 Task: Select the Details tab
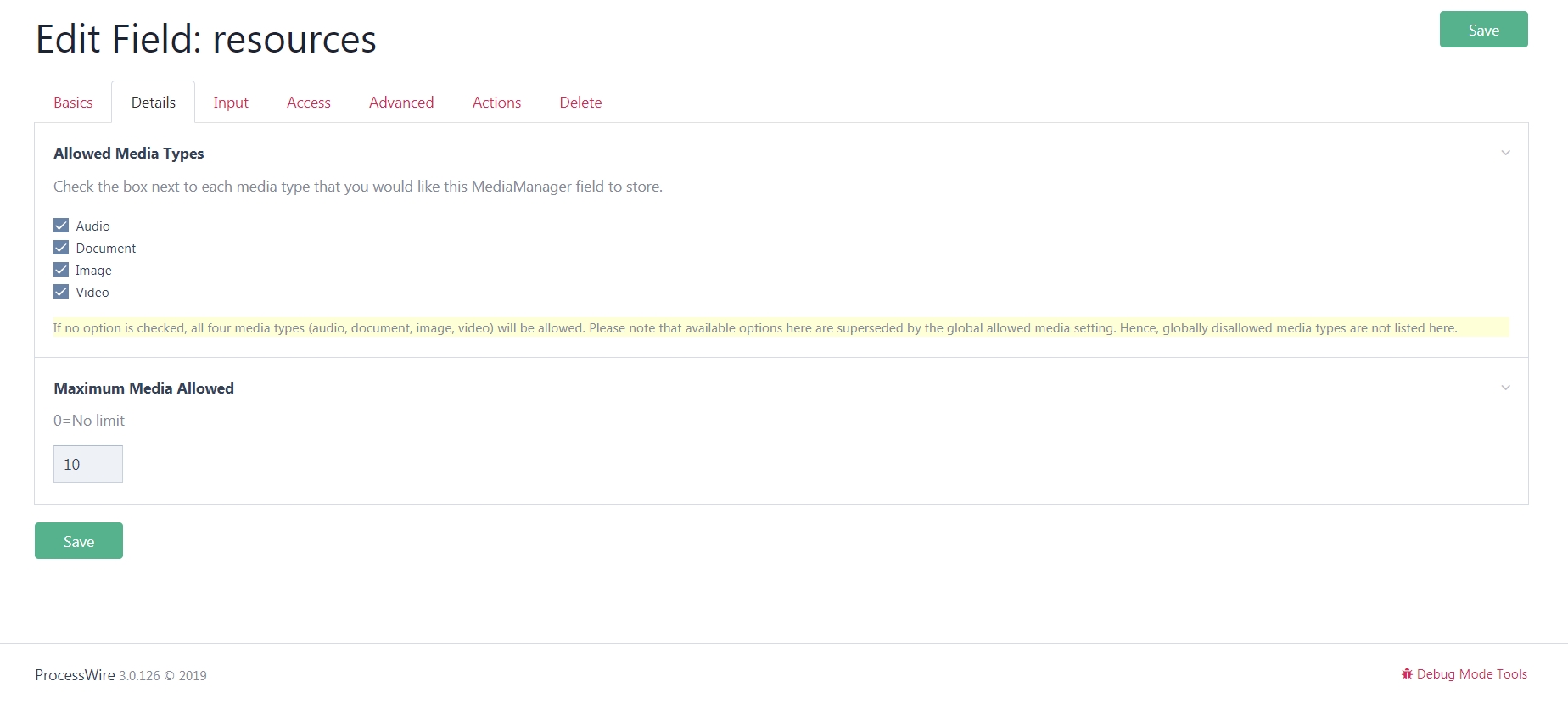(154, 103)
